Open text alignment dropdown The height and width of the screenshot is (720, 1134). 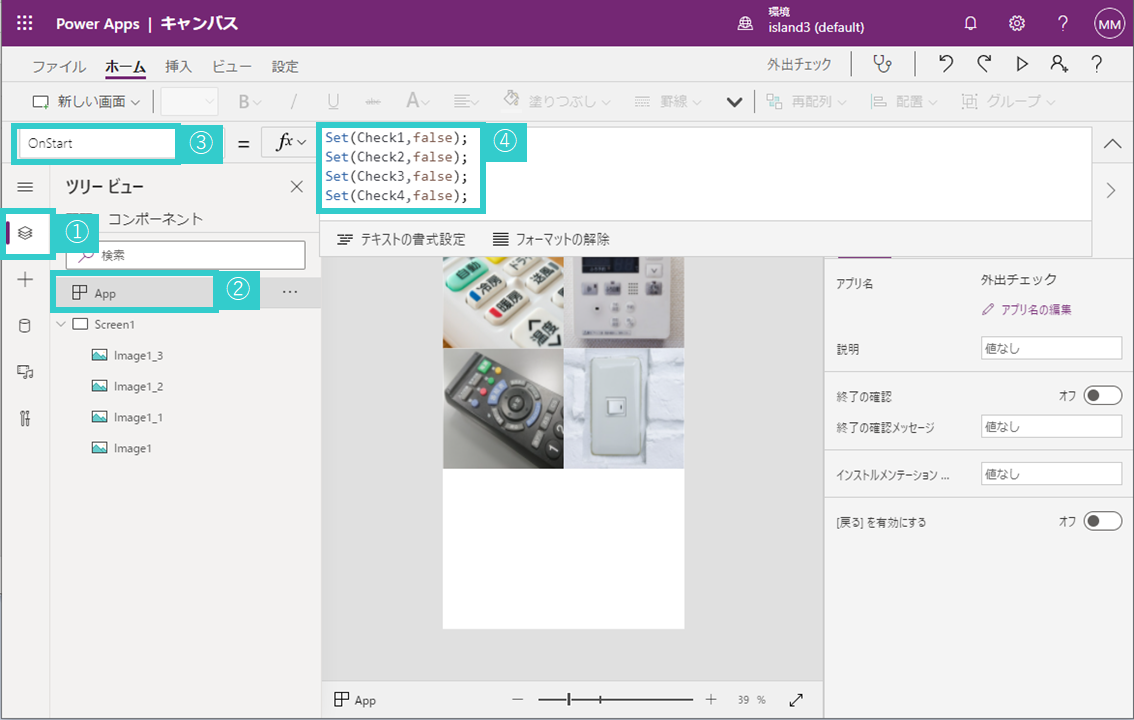point(466,101)
